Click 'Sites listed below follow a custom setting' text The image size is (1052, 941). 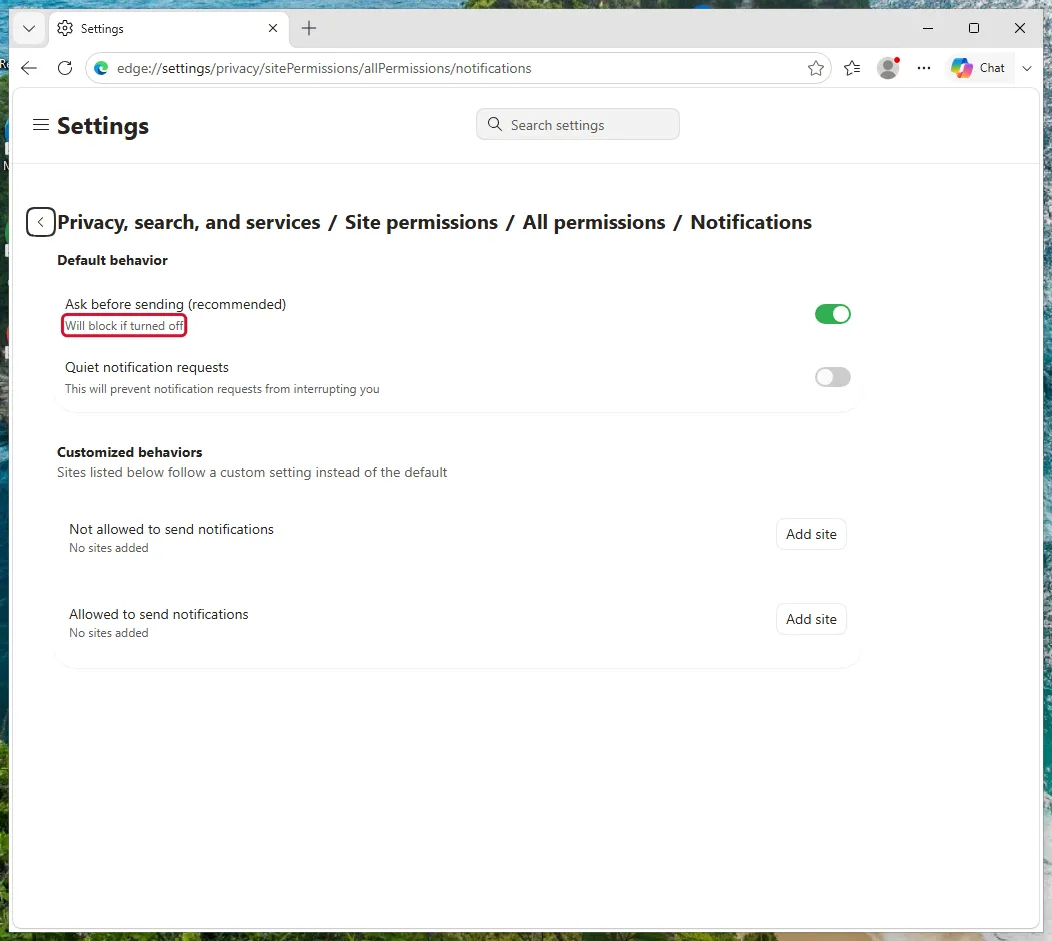pyautogui.click(x=252, y=472)
